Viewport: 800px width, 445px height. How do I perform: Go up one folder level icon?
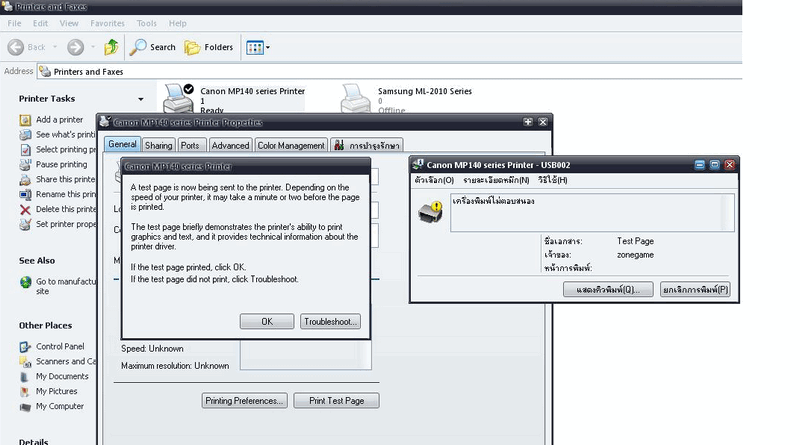(x=111, y=47)
